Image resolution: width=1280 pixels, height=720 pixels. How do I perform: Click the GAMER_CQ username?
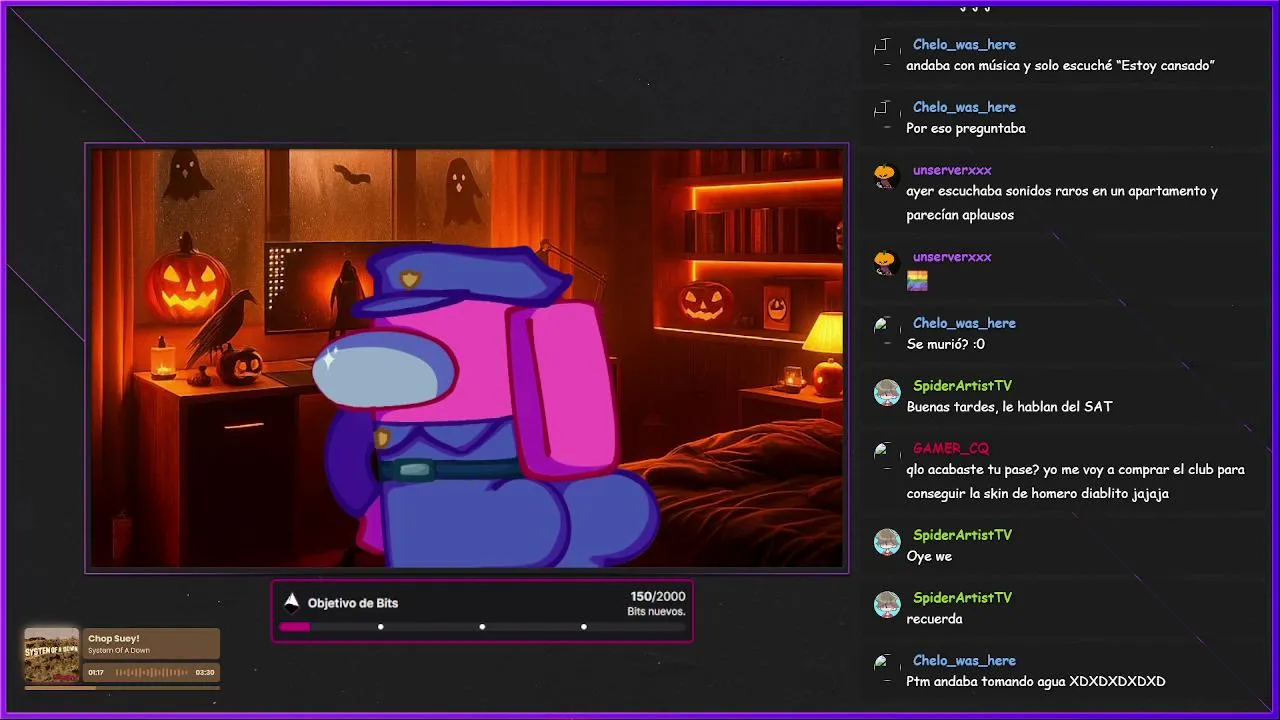tap(950, 448)
